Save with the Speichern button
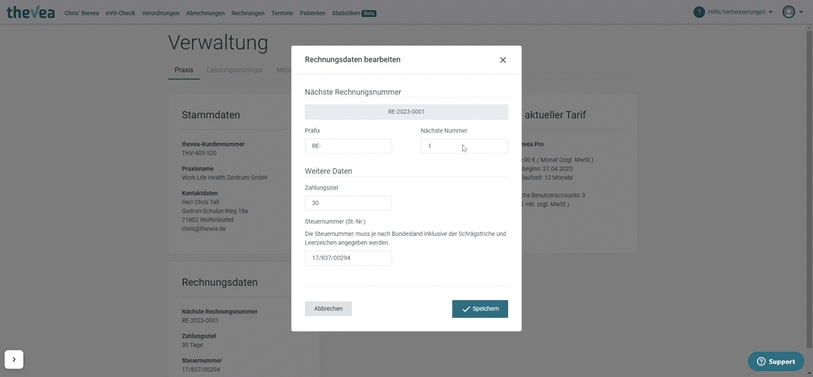The height and width of the screenshot is (377, 813). pos(480,309)
